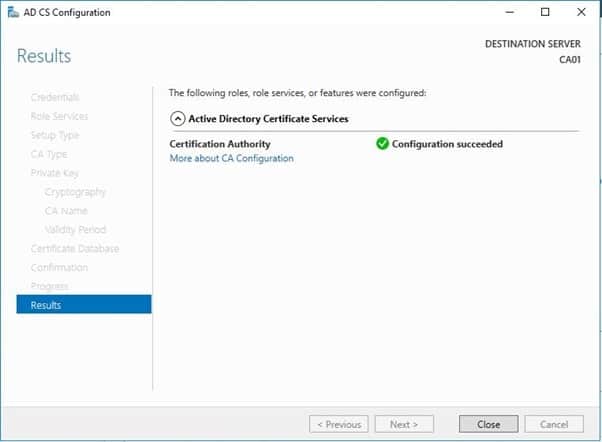Select the CA Type step
Image resolution: width=602 pixels, height=442 pixels.
[x=49, y=154]
